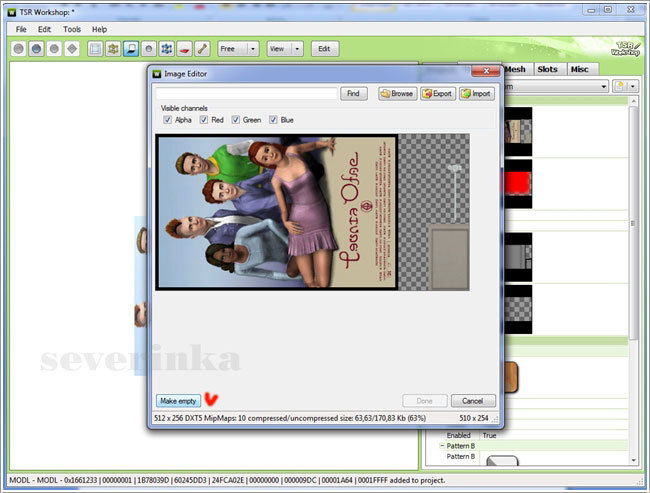Open the Free camera mode dropdown
This screenshot has width=650, height=493.
pyautogui.click(x=238, y=48)
